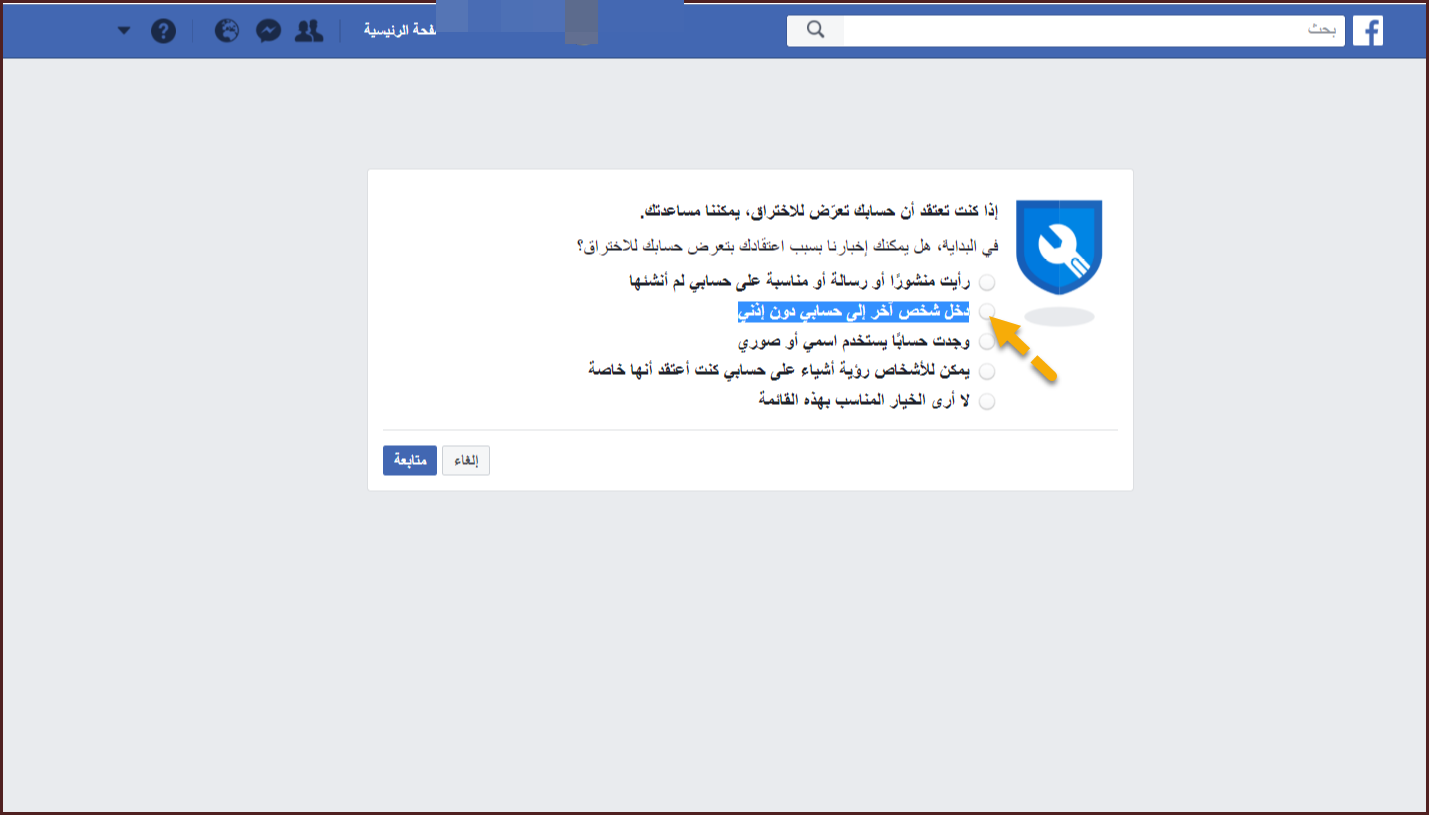Open the friend requests icon
This screenshot has height=815, width=1429.
coord(309,31)
